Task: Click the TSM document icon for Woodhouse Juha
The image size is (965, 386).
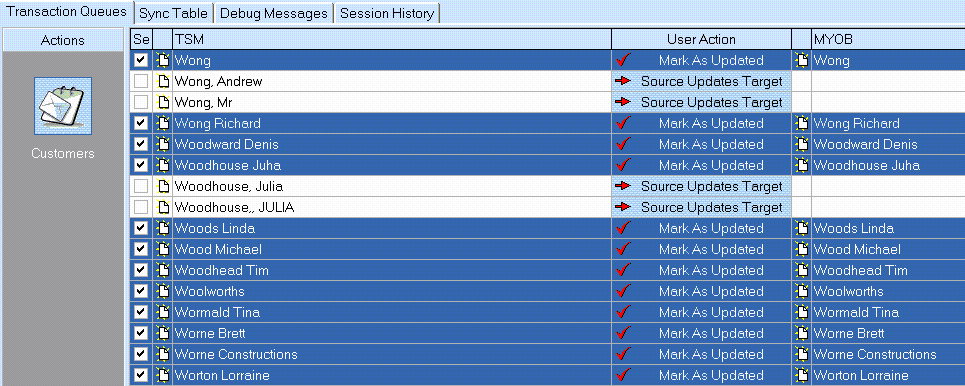Action: (163, 165)
